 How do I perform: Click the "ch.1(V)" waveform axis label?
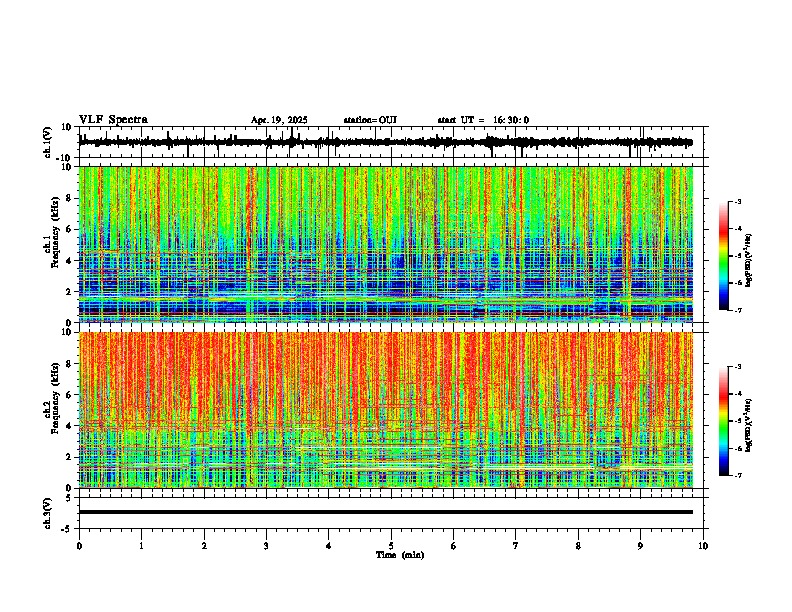tap(47, 142)
